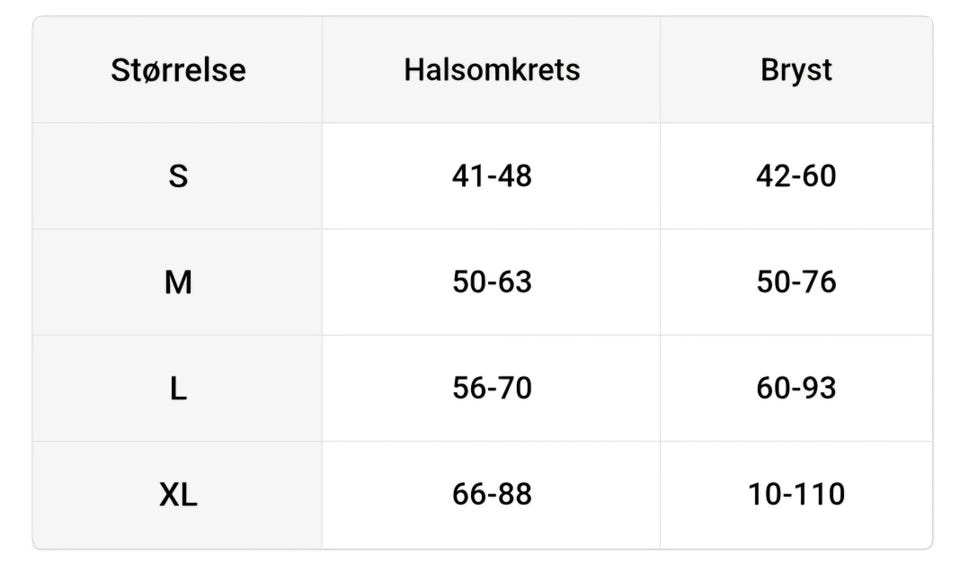The height and width of the screenshot is (564, 960).
Task: Select the Halsomkrets column header
Action: [x=491, y=70]
